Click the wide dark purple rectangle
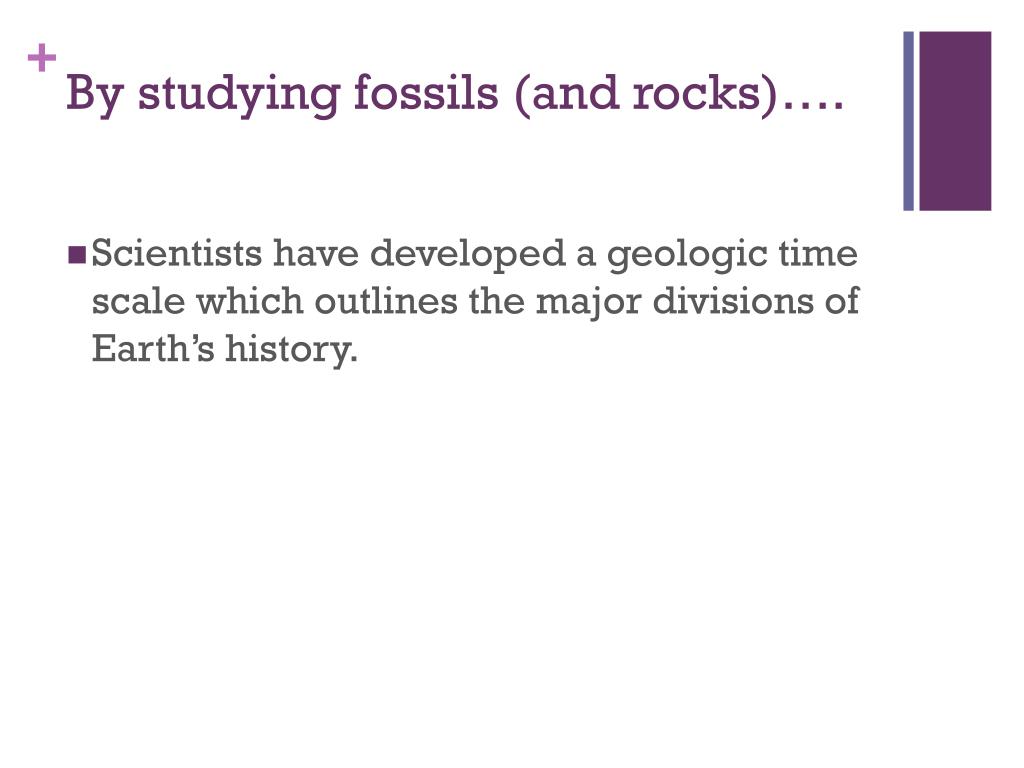The height and width of the screenshot is (768, 1024). [x=955, y=121]
